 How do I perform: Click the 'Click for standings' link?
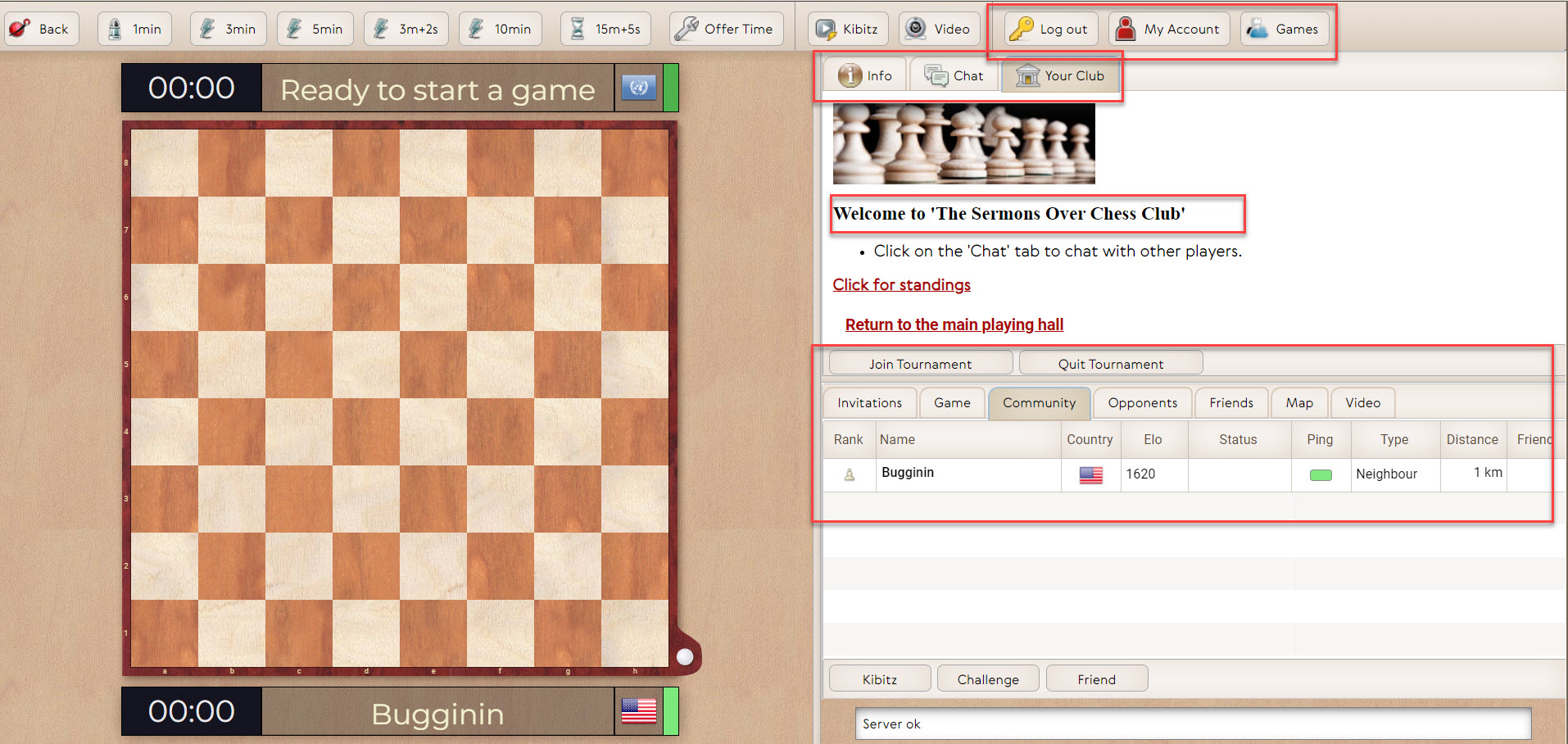[901, 284]
